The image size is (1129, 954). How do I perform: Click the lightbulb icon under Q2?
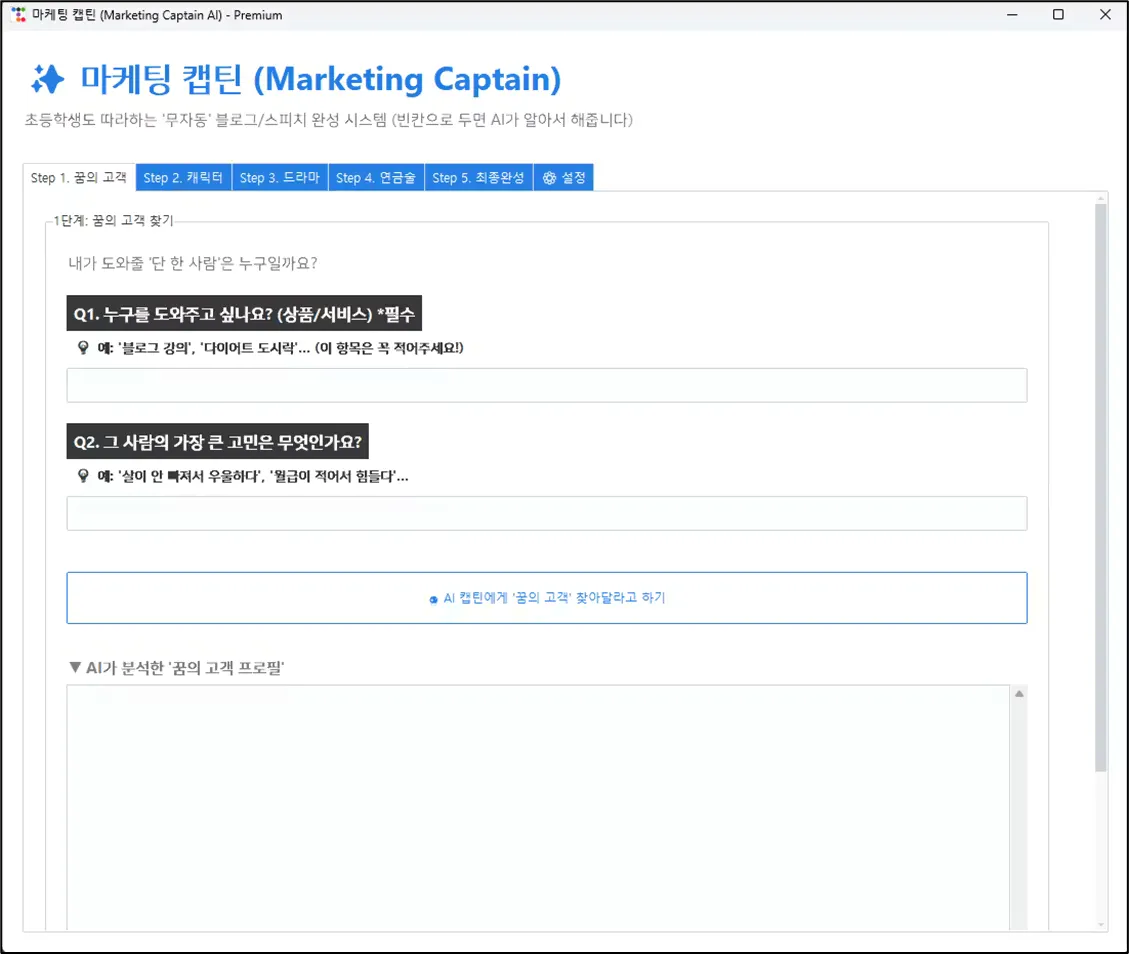coord(82,476)
